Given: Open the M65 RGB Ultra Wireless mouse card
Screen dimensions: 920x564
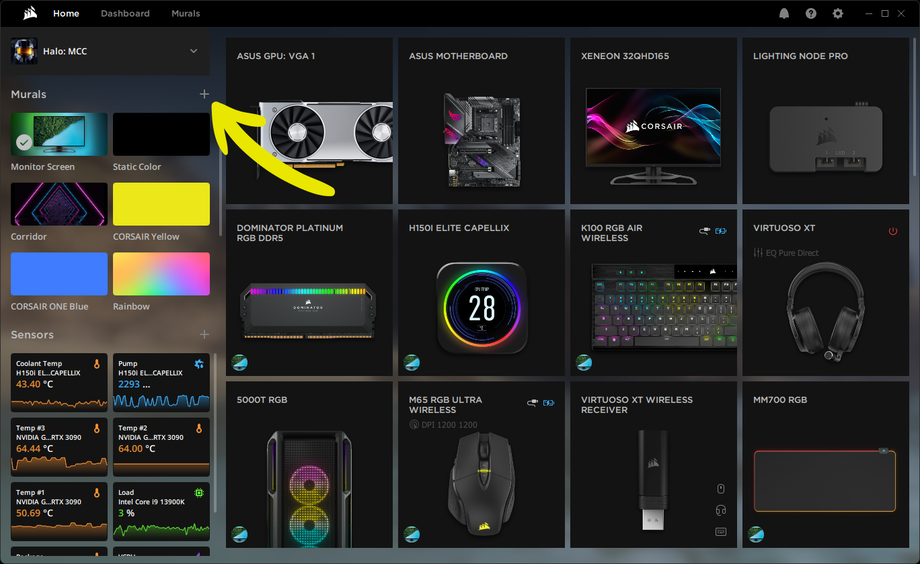Looking at the screenshot, I should point(481,465).
